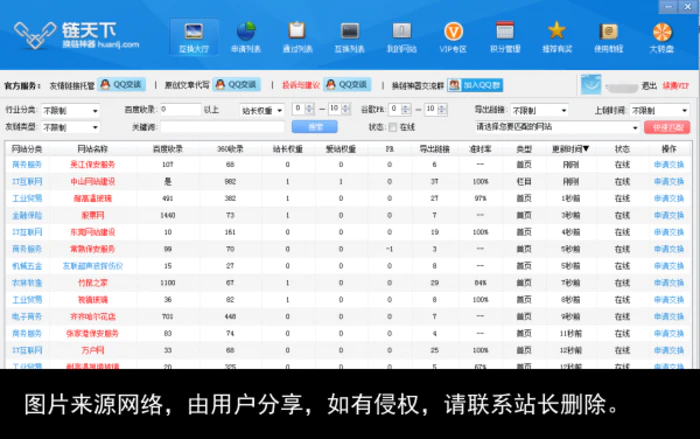
Task: Click the 百度收录 input field
Action: [x=180, y=109]
